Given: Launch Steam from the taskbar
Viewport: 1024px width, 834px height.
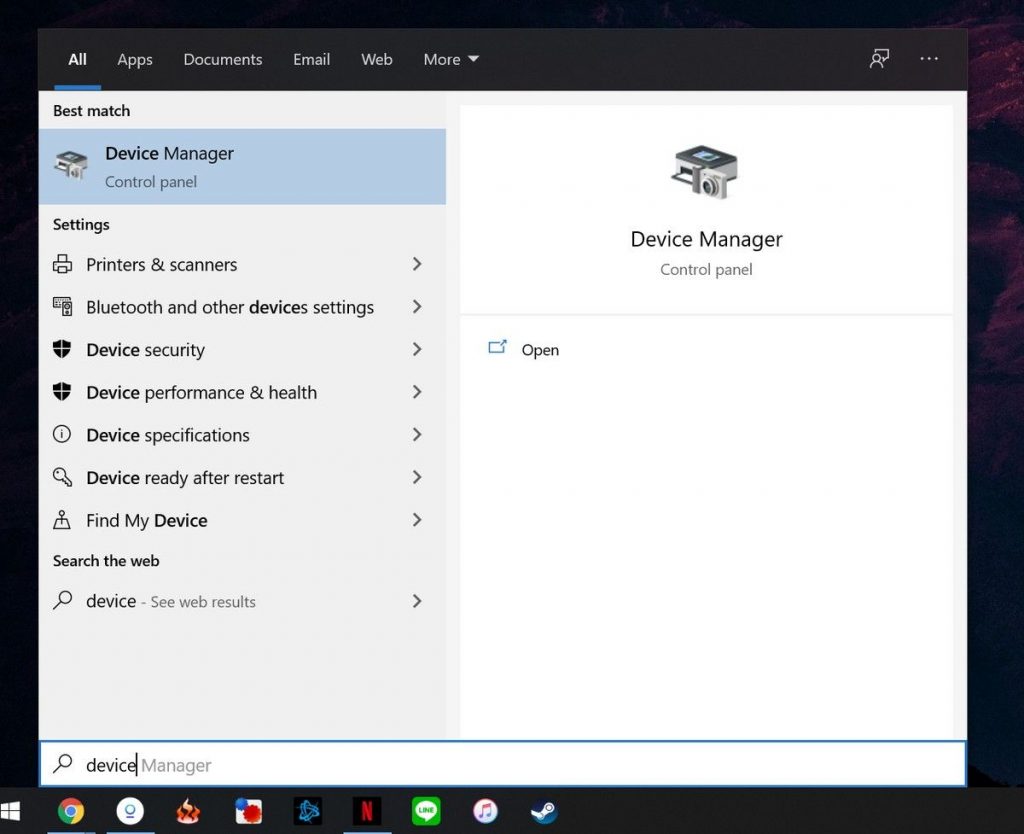Looking at the screenshot, I should (x=543, y=811).
